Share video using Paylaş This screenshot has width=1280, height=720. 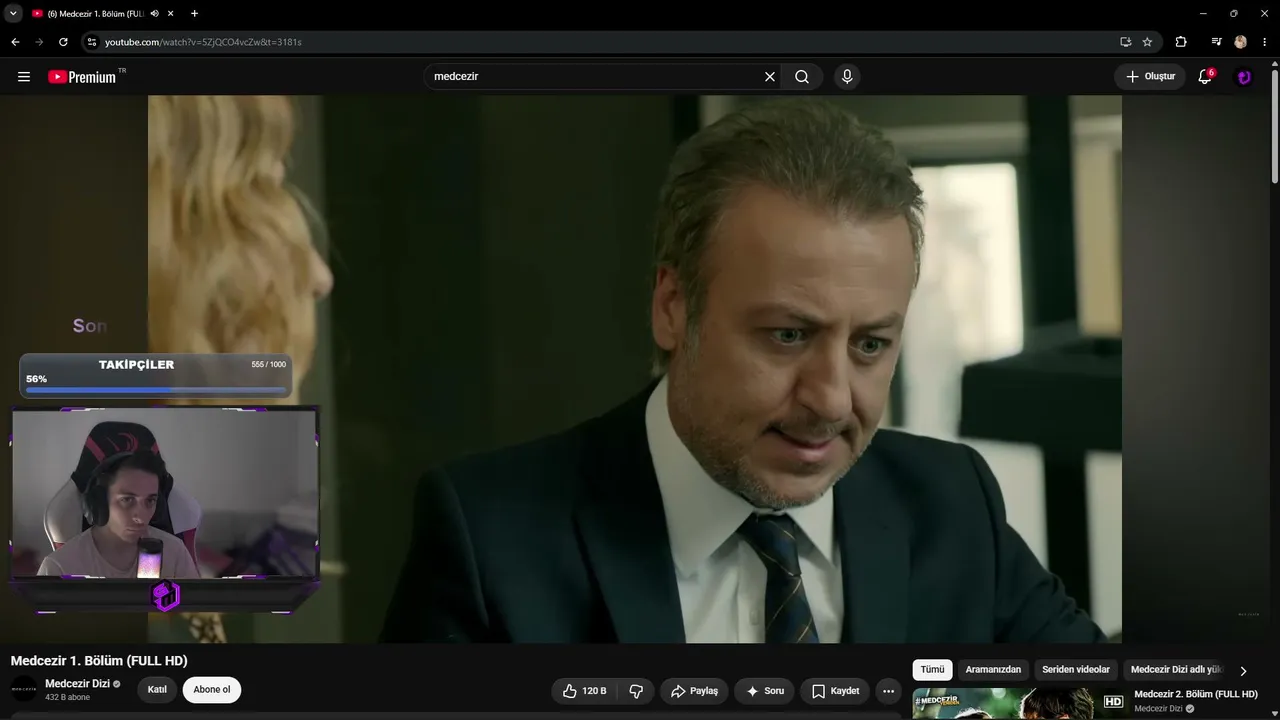694,691
